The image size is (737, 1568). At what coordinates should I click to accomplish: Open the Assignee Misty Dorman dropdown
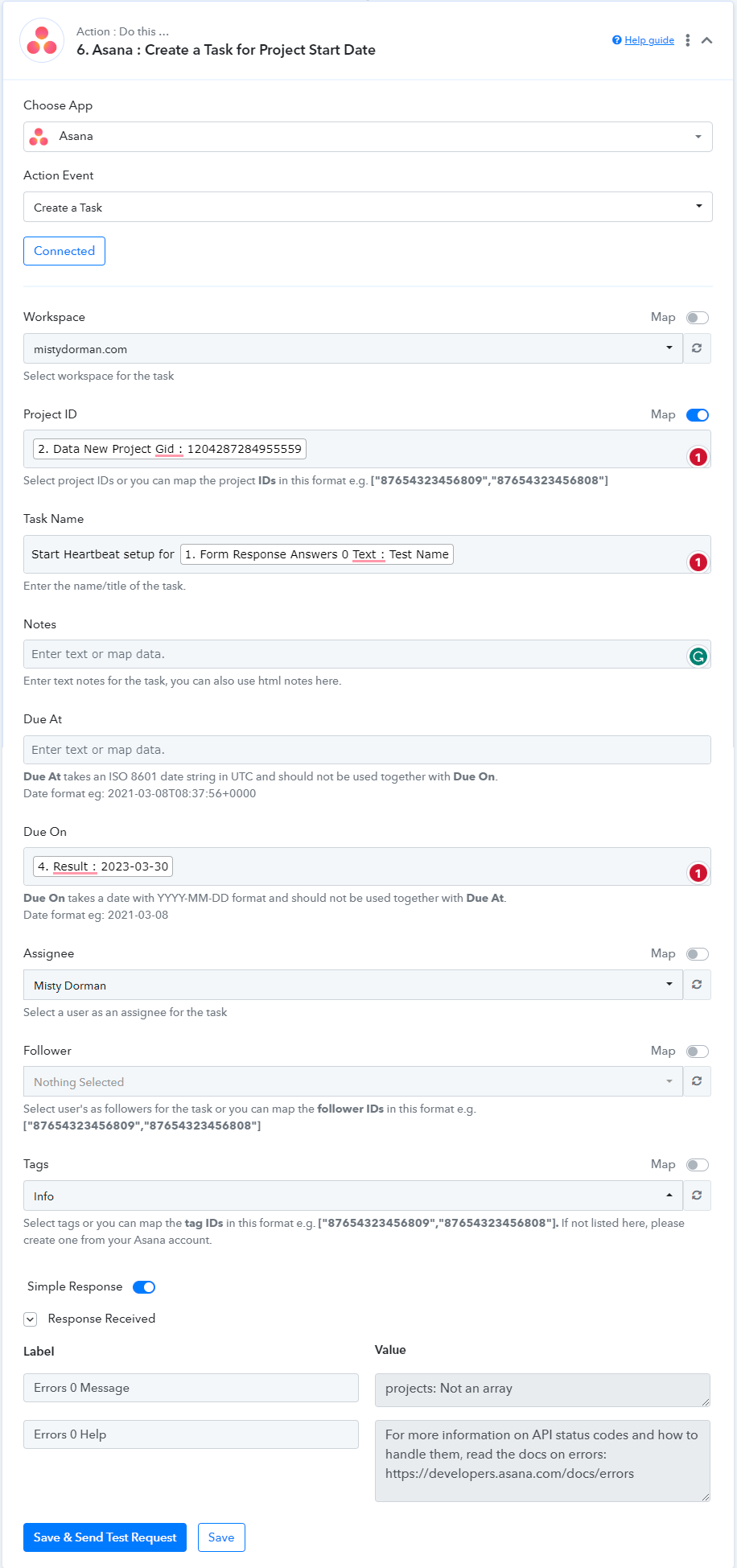point(353,985)
